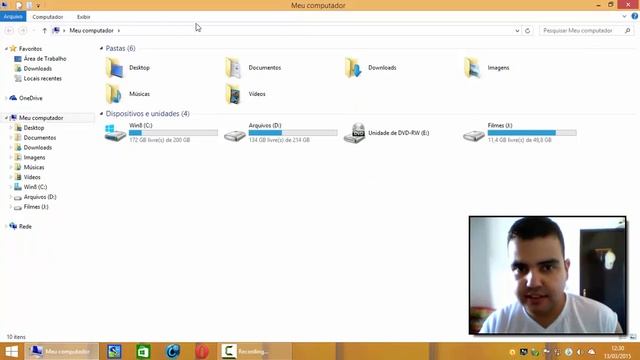The image size is (640, 360).
Task: Select the Win8 (C:) drive icon
Action: [x=115, y=133]
